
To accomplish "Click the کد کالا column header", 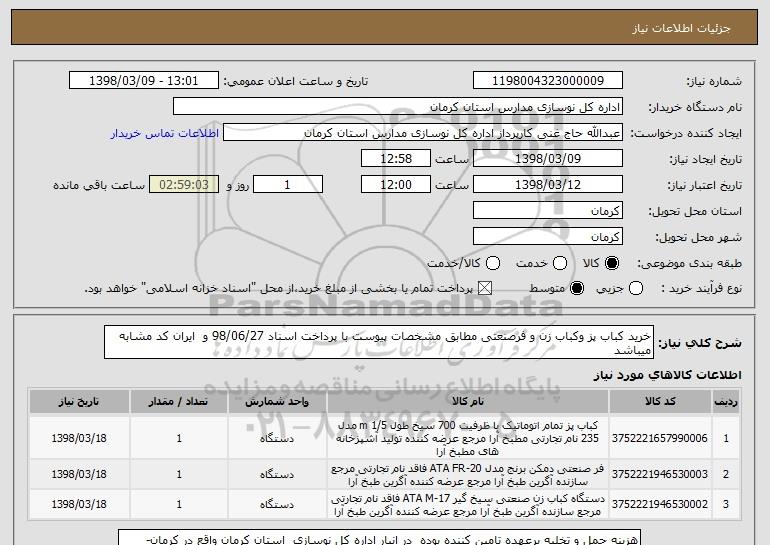I will coord(660,402).
